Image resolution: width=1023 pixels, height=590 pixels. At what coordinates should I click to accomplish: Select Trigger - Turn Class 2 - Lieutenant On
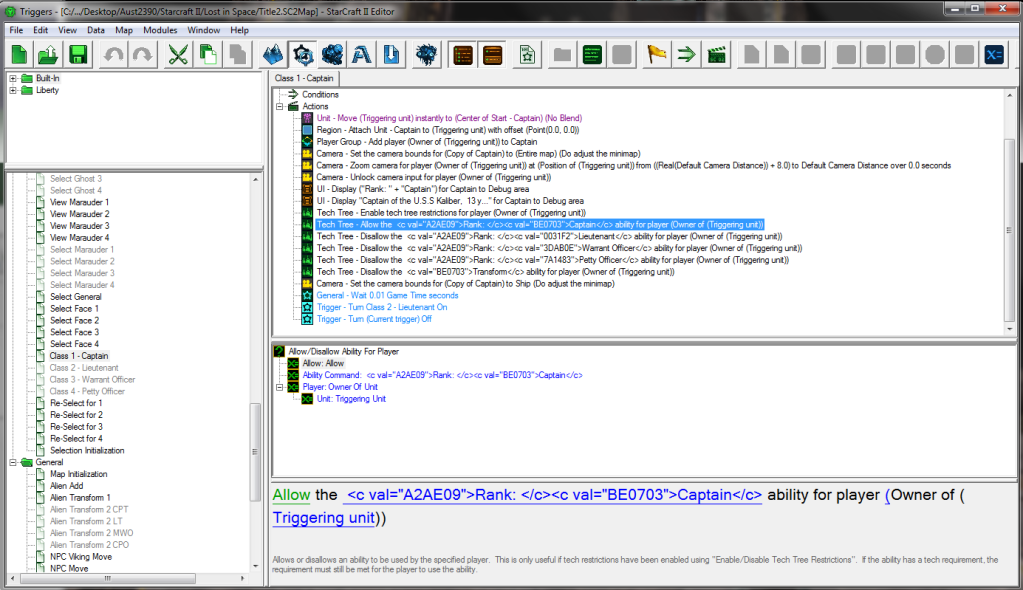(x=382, y=307)
